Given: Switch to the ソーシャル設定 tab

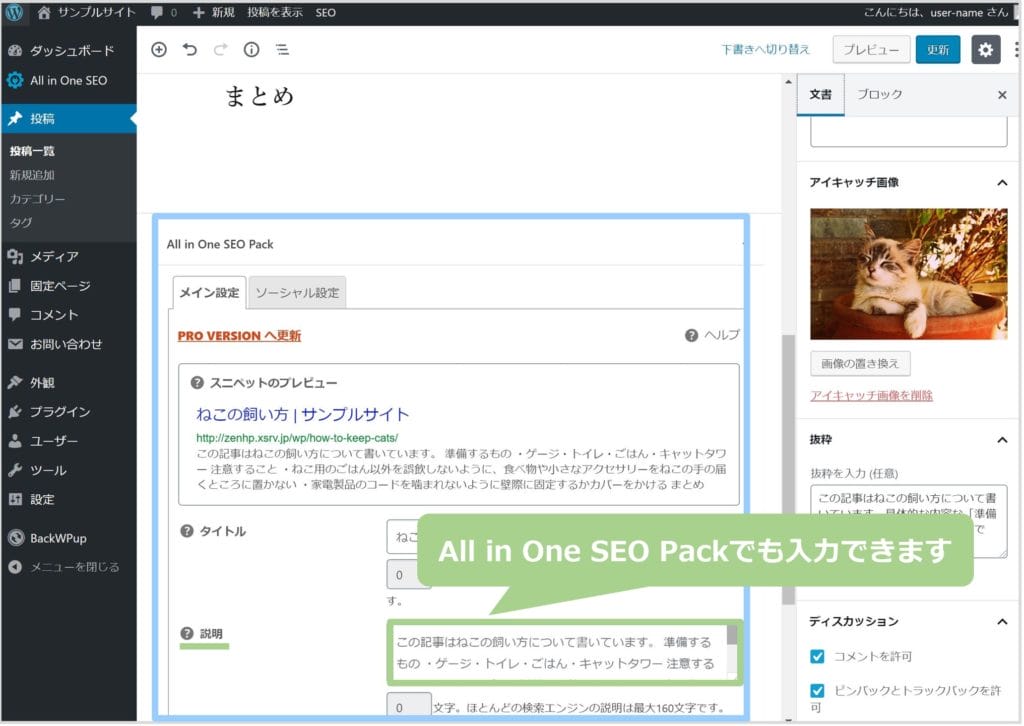Looking at the screenshot, I should 297,293.
